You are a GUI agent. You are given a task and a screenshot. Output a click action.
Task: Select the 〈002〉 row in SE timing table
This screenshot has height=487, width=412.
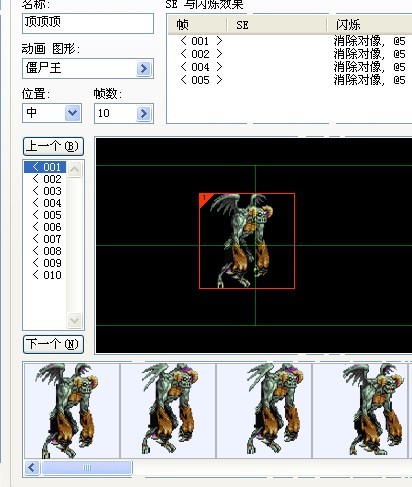tap(289, 54)
